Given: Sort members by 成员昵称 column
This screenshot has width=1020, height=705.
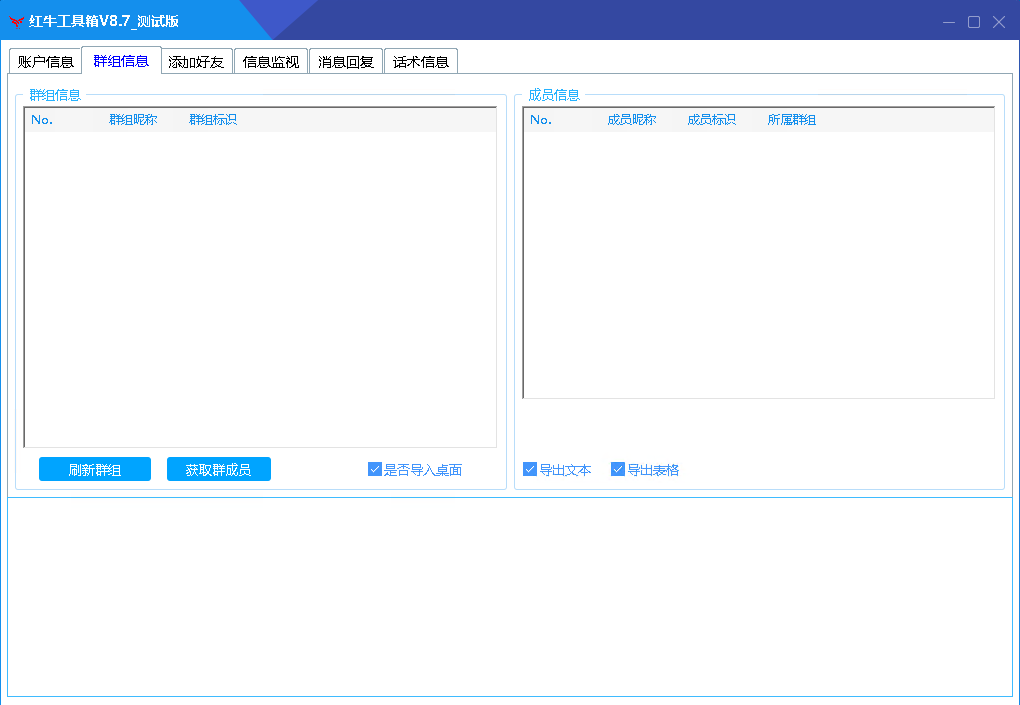Looking at the screenshot, I should 632,120.
